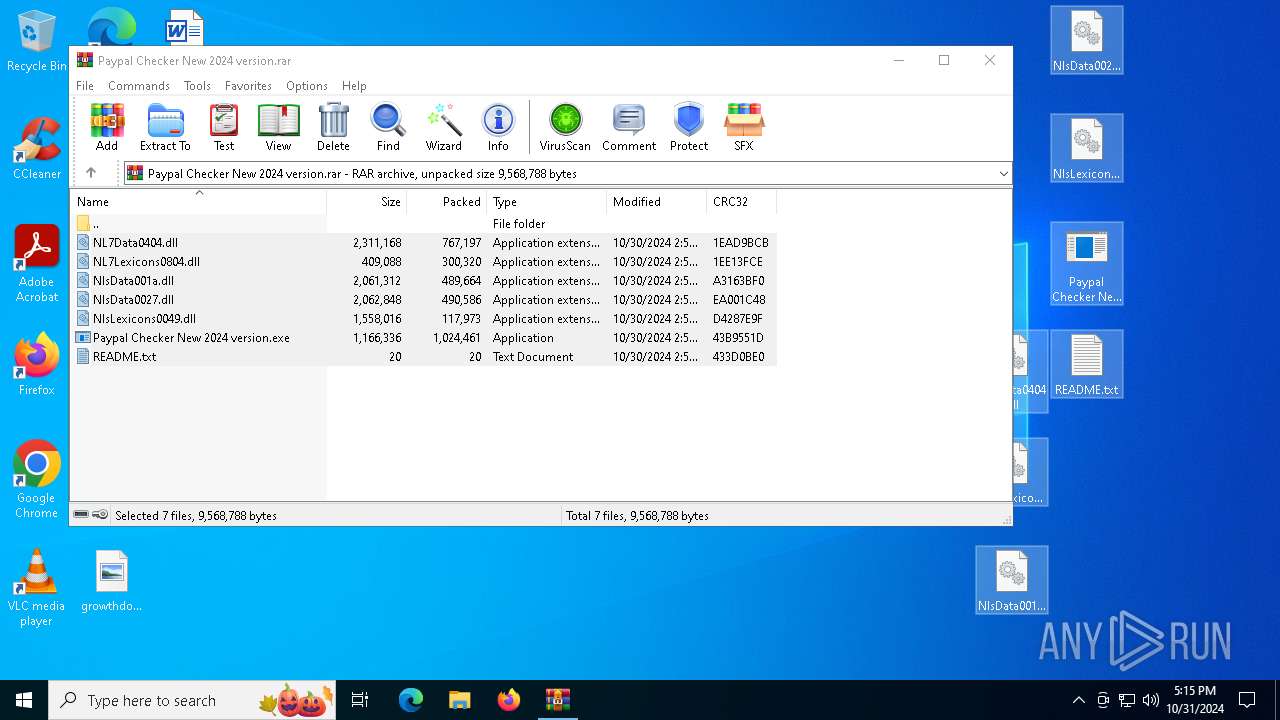Open the Options menu
This screenshot has height=720, width=1280.
(307, 86)
